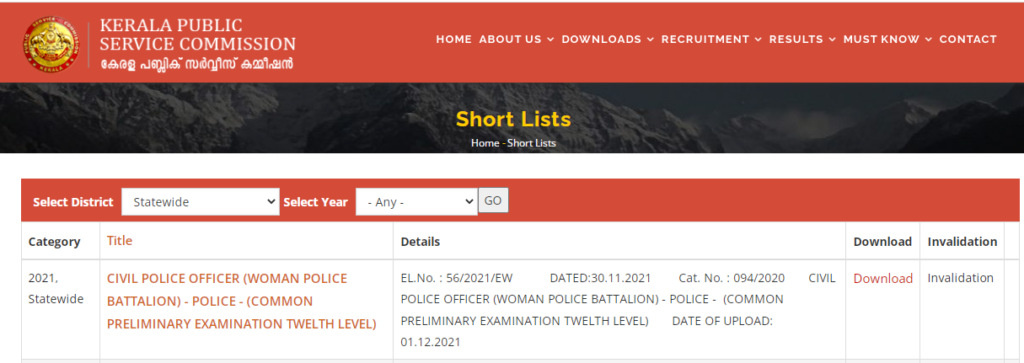Open the Select District dropdown
The width and height of the screenshot is (1024, 363).
coord(200,202)
